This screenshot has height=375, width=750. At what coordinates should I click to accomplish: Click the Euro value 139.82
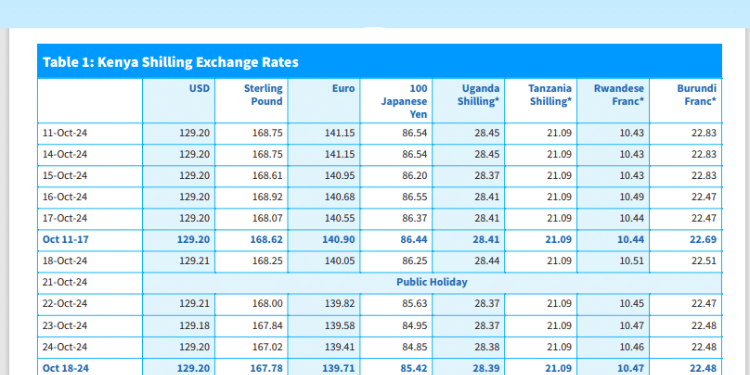[x=340, y=304]
